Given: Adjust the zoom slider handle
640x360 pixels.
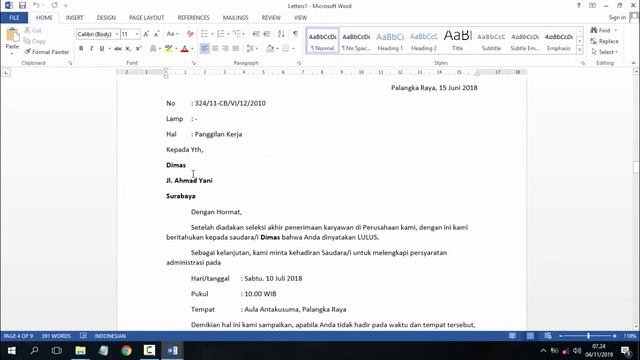Looking at the screenshot, I should coord(588,336).
